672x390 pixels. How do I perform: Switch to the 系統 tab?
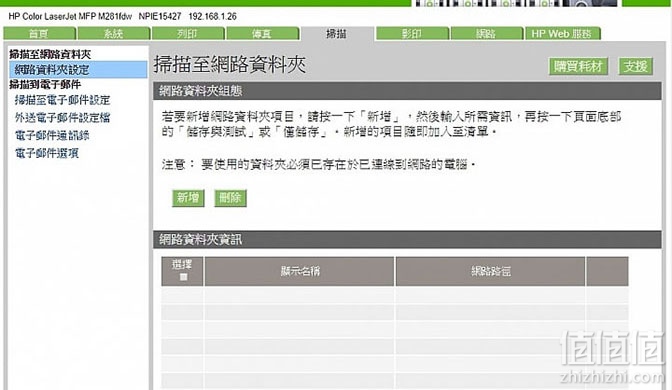pyautogui.click(x=114, y=33)
